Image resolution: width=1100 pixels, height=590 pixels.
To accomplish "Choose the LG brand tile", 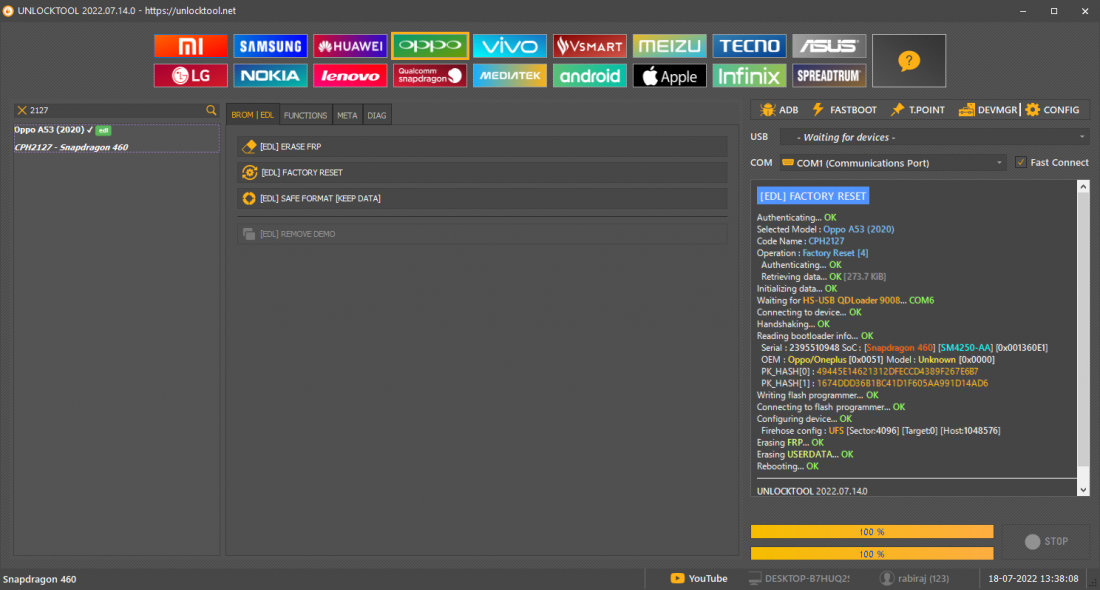I will tap(190, 76).
